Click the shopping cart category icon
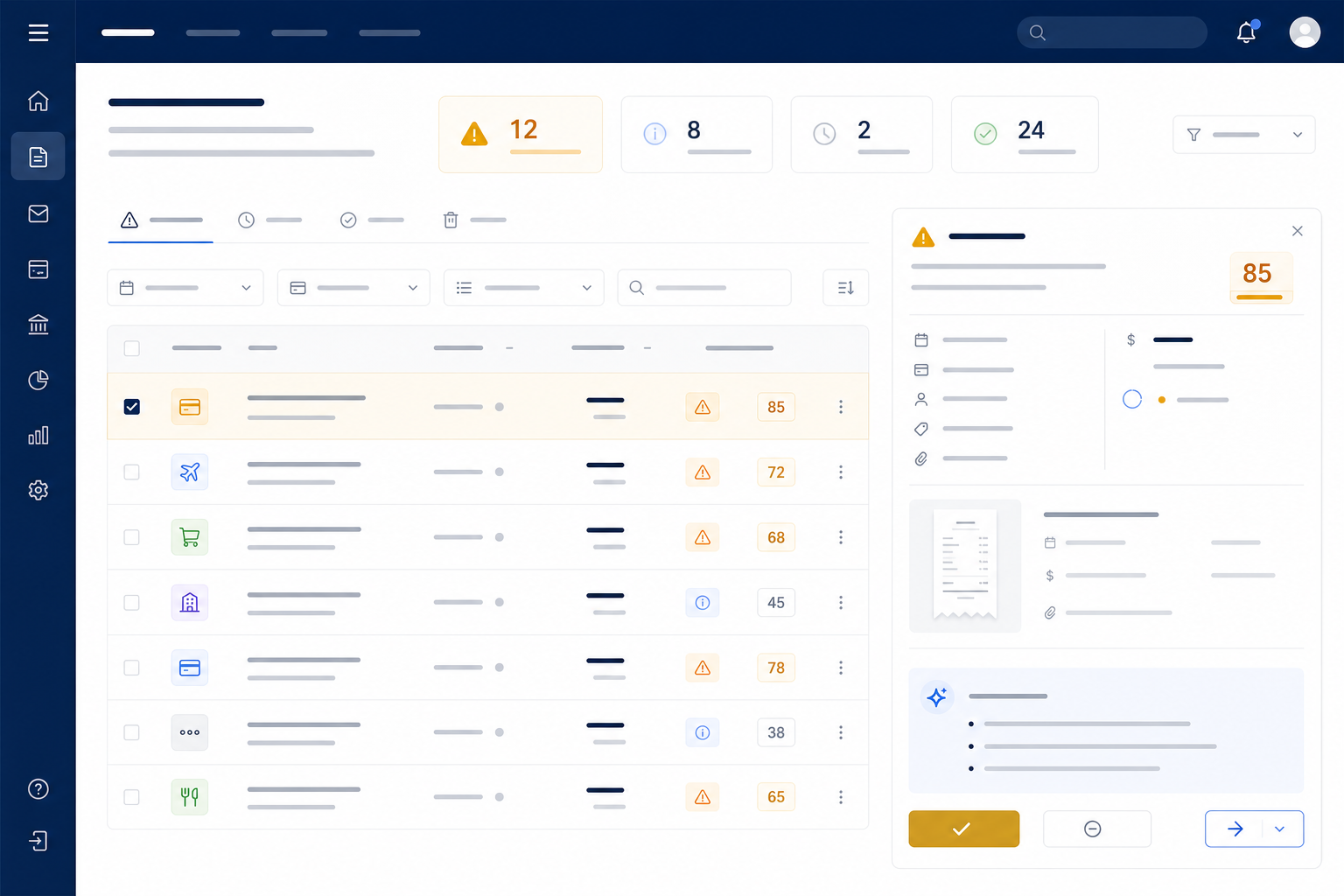This screenshot has height=896, width=1344. 190,537
